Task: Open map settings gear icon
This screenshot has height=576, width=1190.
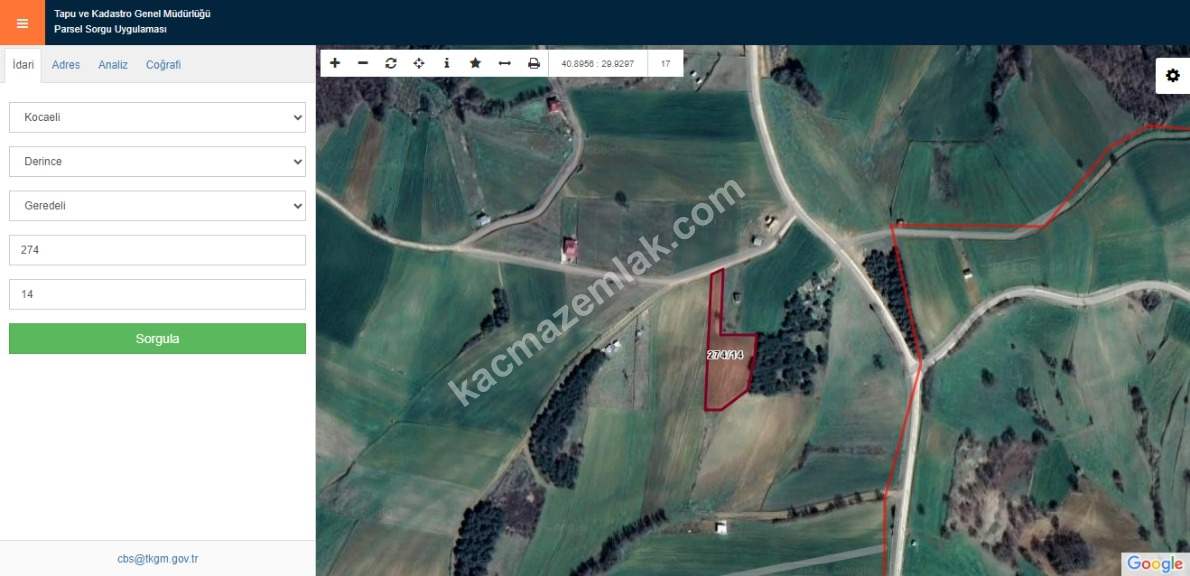Action: (x=1172, y=76)
